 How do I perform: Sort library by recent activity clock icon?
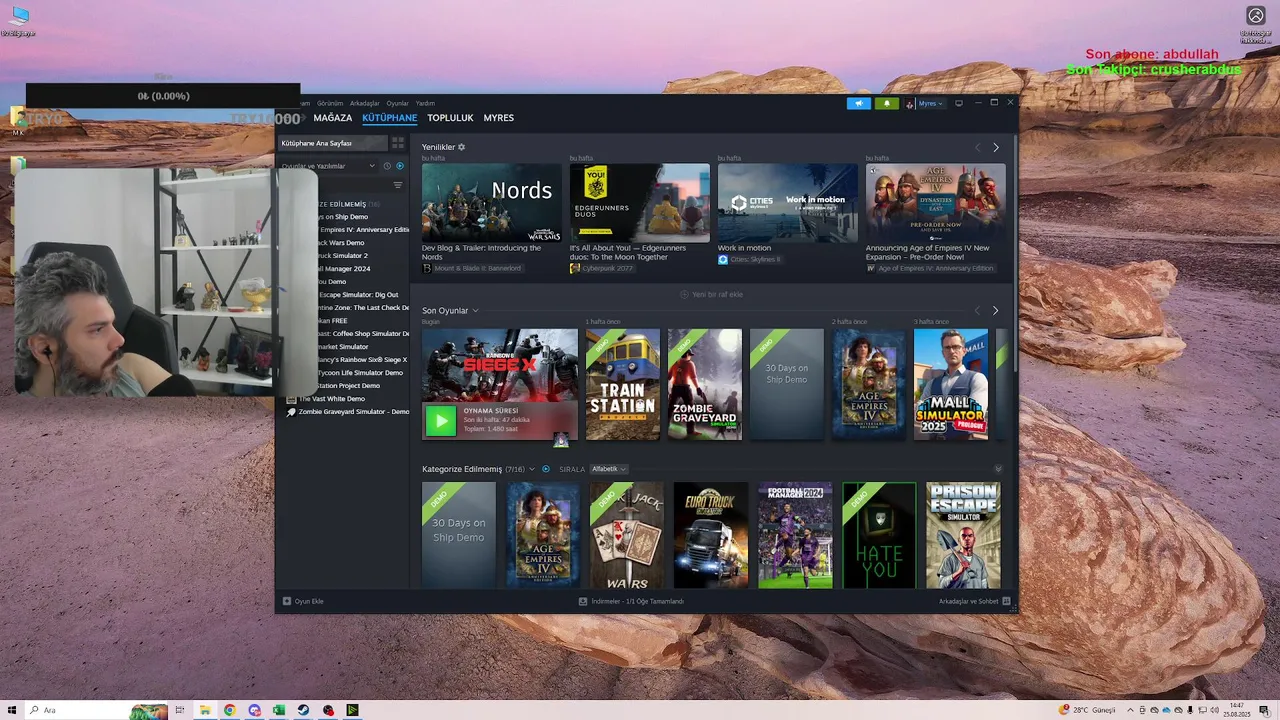[388, 166]
